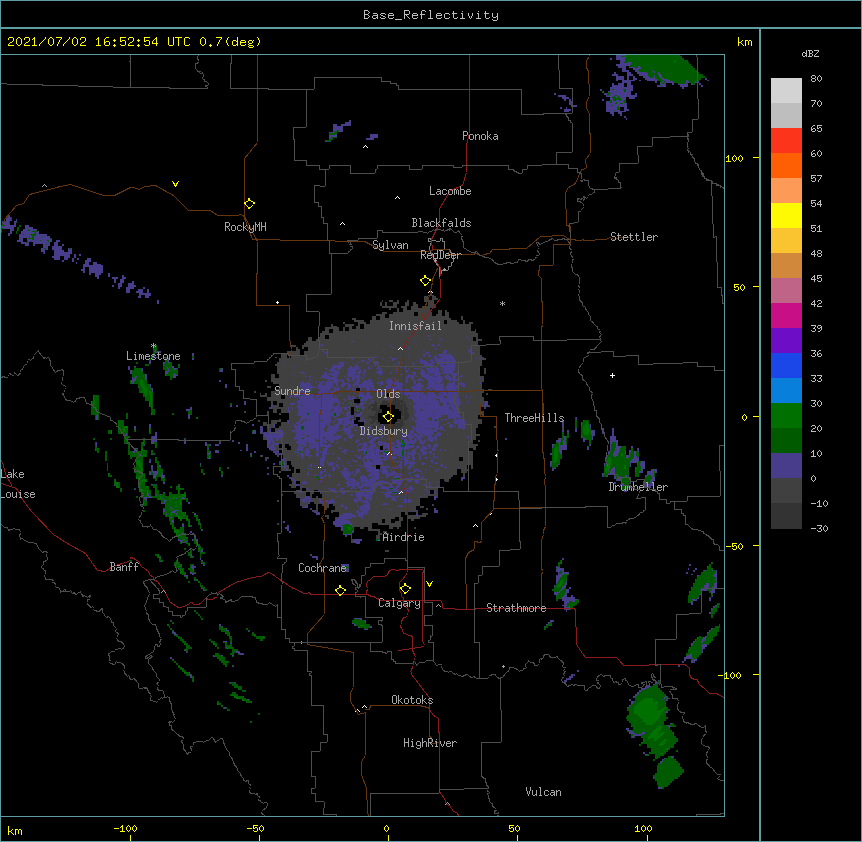Click the Innisfail city label
The width and height of the screenshot is (862, 842).
click(x=415, y=326)
